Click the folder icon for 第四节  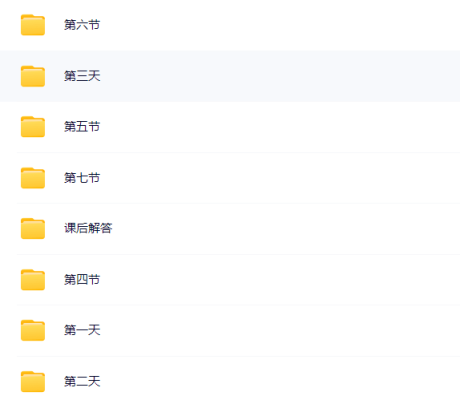click(x=33, y=280)
